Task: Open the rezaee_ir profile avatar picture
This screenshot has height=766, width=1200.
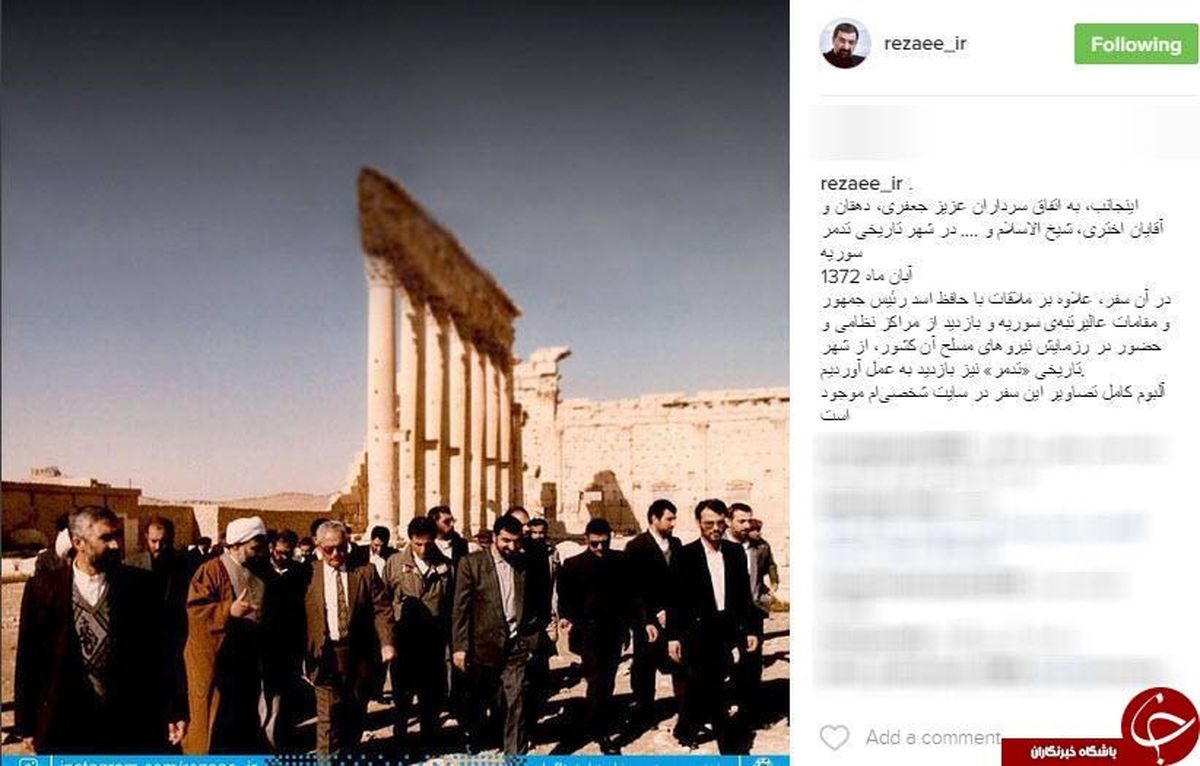Action: click(x=845, y=44)
